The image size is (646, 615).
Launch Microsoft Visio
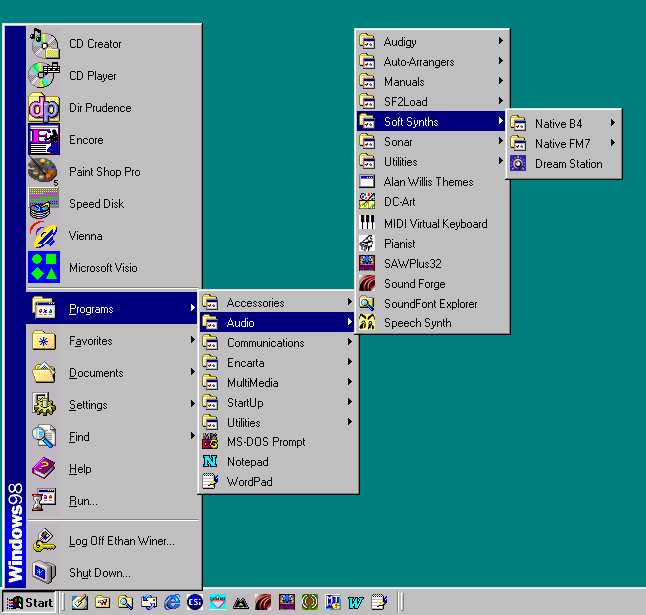(x=102, y=268)
